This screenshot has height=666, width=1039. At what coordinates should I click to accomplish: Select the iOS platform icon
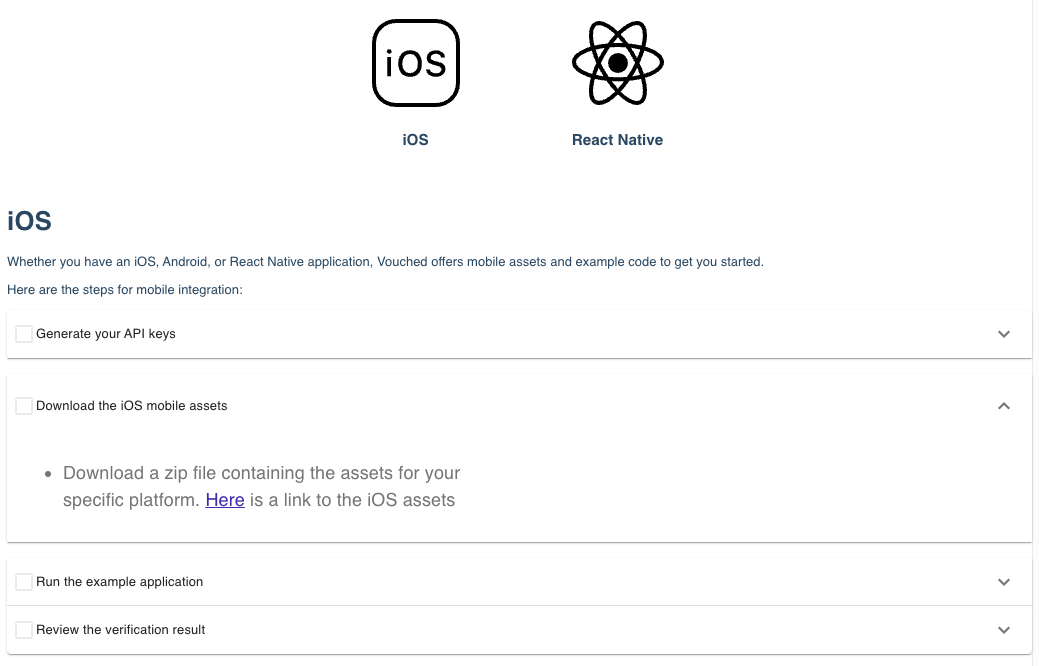tap(415, 63)
